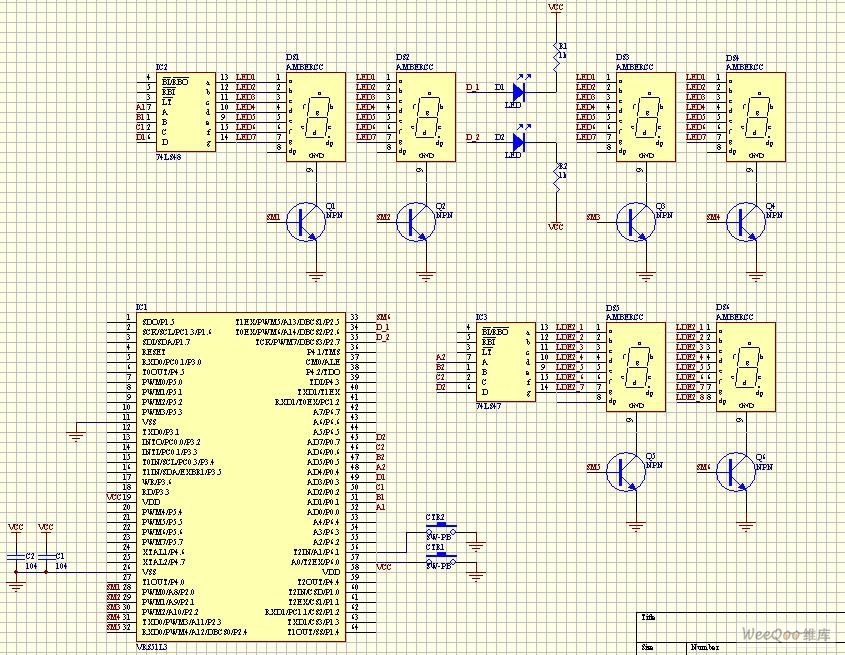
Task: Click the C1 capacitor symbol
Action: click(46, 555)
